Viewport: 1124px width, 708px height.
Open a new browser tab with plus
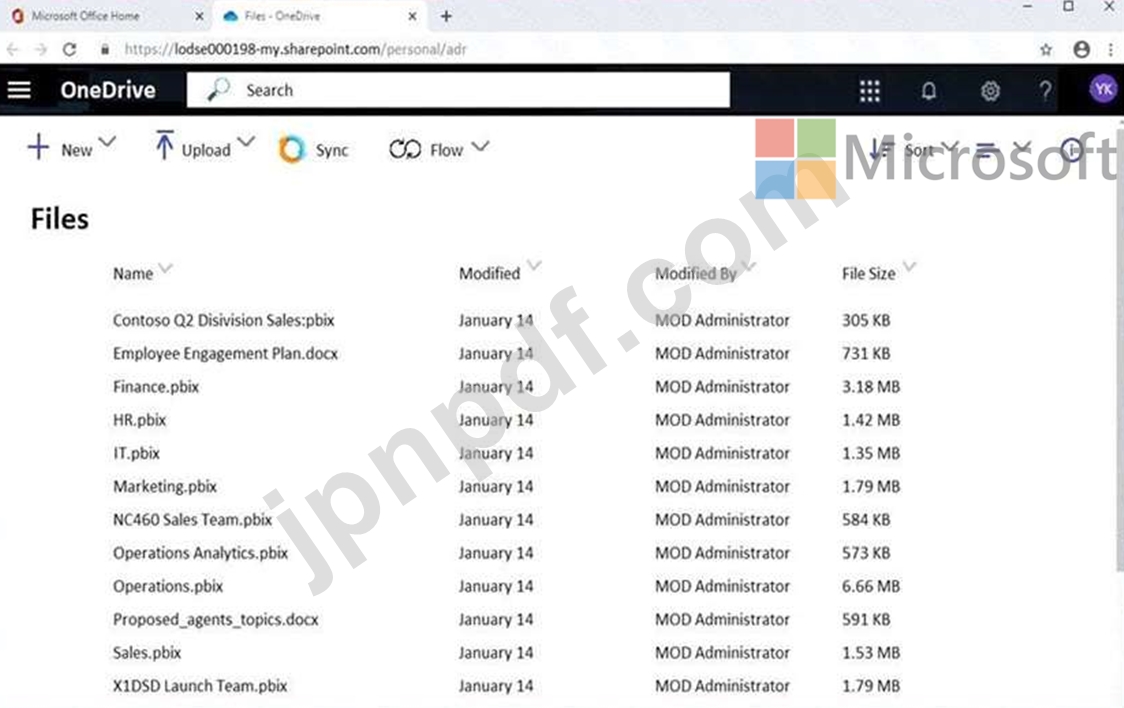tap(446, 16)
